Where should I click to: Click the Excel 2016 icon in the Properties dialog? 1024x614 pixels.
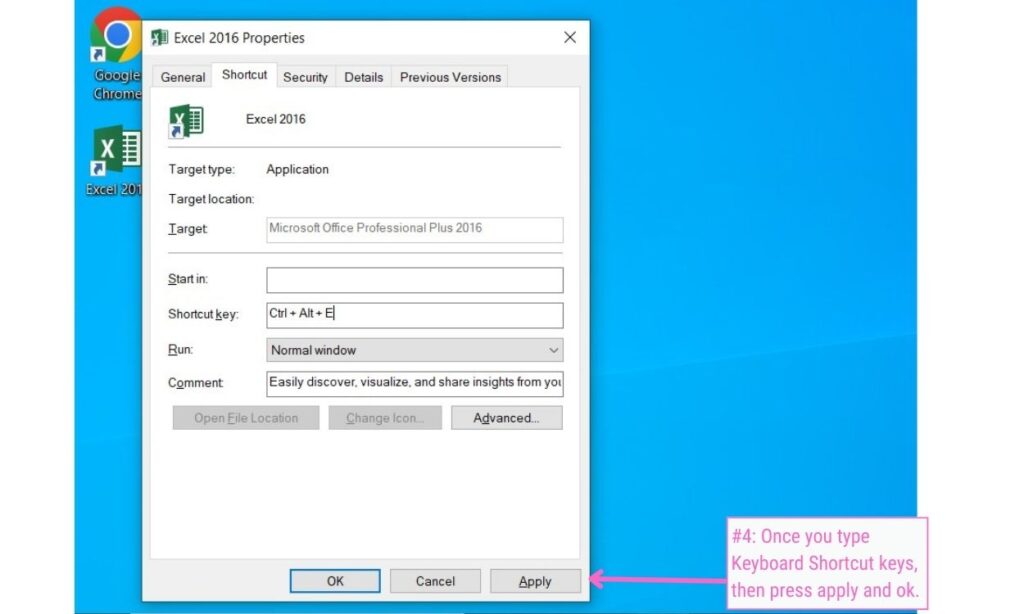(187, 121)
